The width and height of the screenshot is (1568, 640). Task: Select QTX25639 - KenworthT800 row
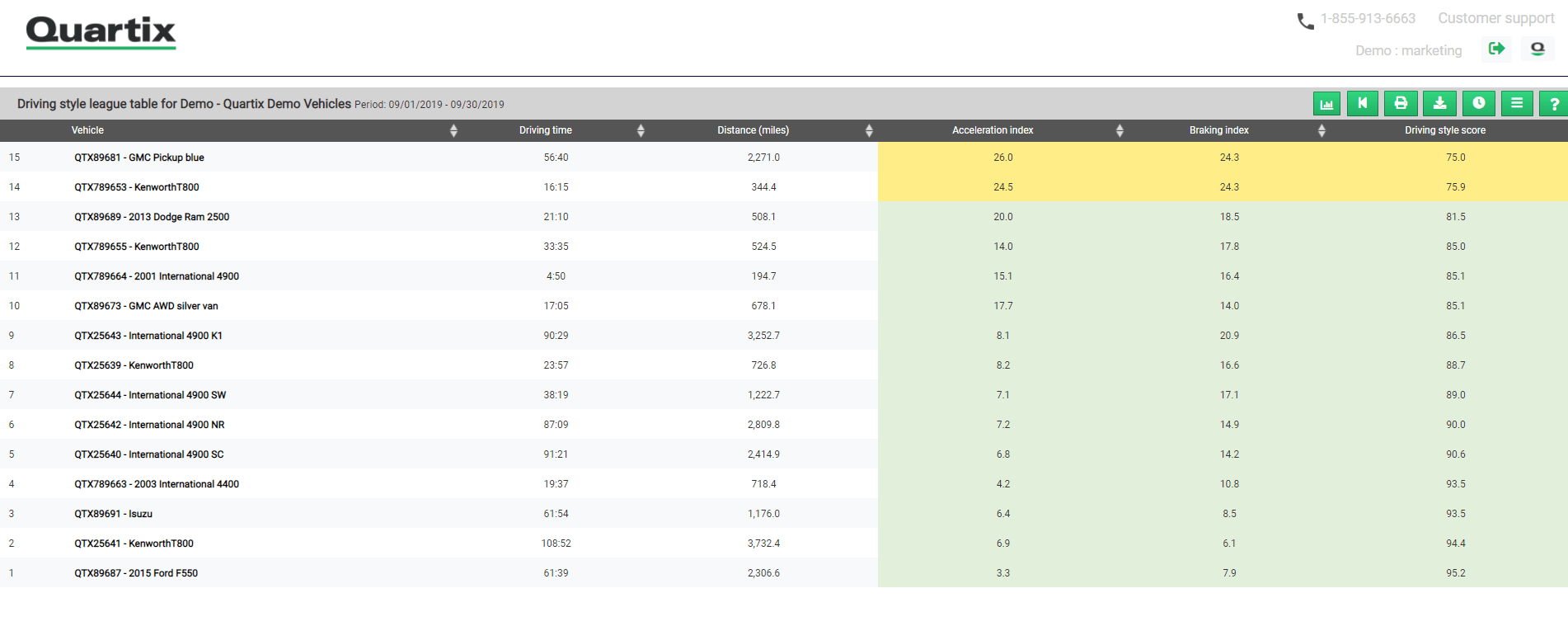[x=134, y=365]
